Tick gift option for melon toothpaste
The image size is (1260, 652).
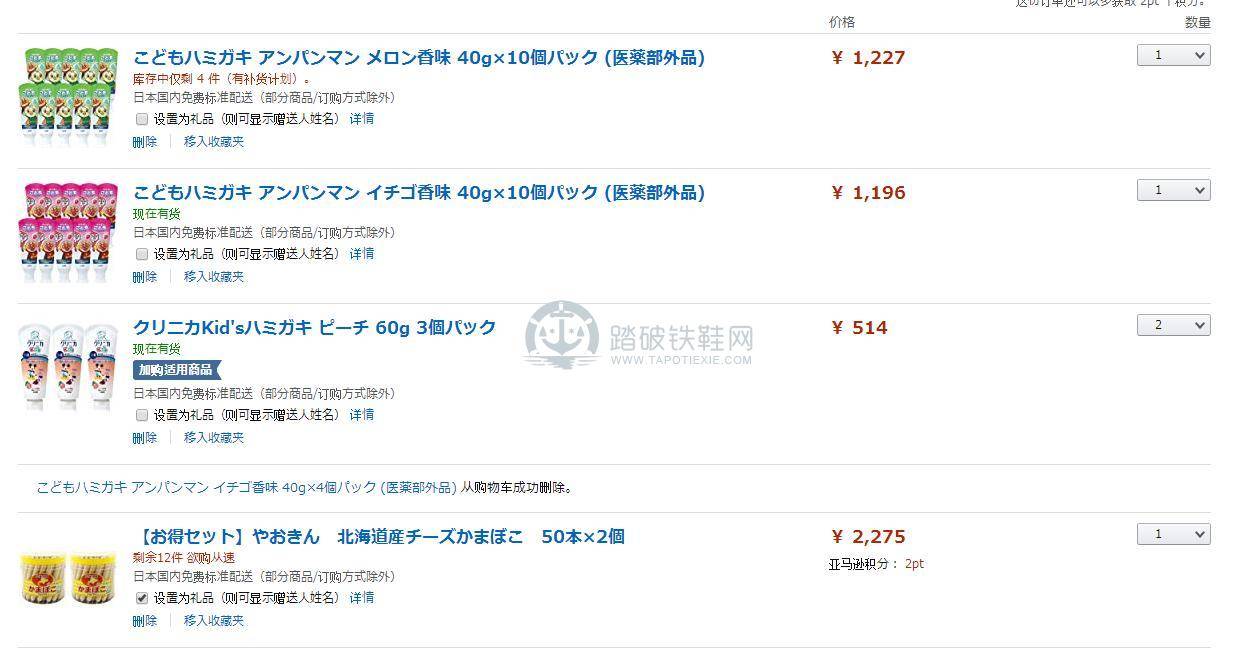tap(142, 119)
